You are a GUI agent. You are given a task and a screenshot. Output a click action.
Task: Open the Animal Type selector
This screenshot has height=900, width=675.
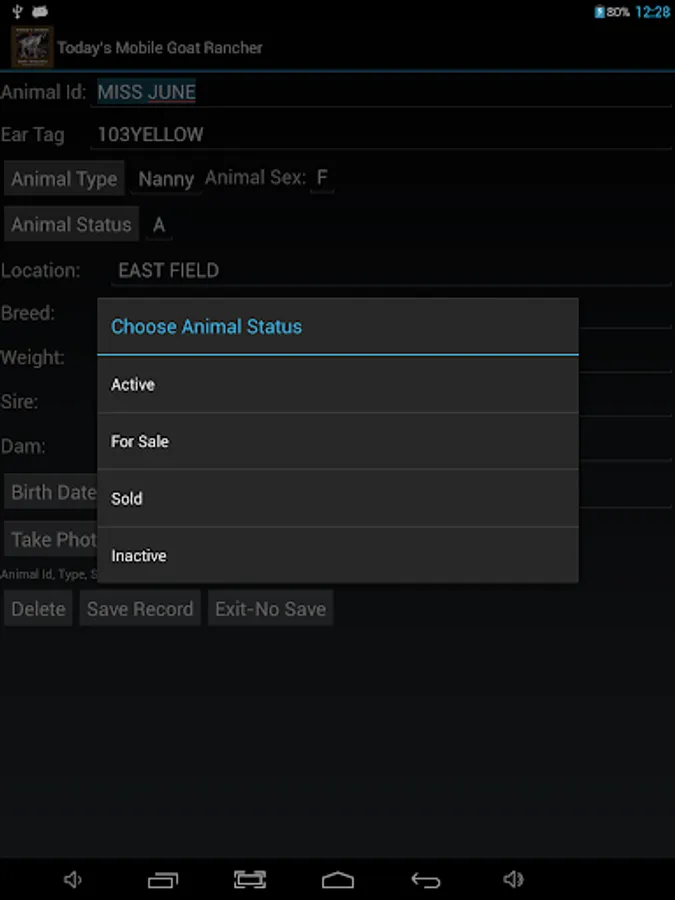click(64, 180)
